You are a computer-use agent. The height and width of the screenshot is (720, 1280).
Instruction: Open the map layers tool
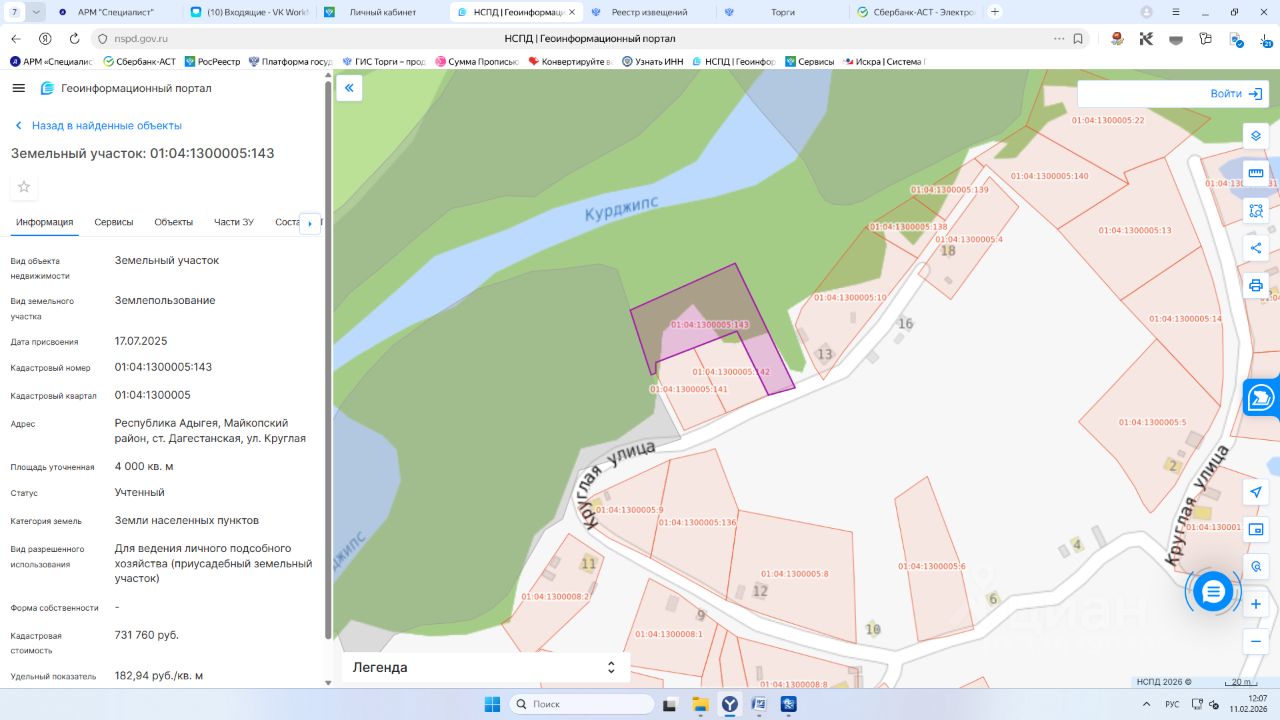click(1256, 136)
